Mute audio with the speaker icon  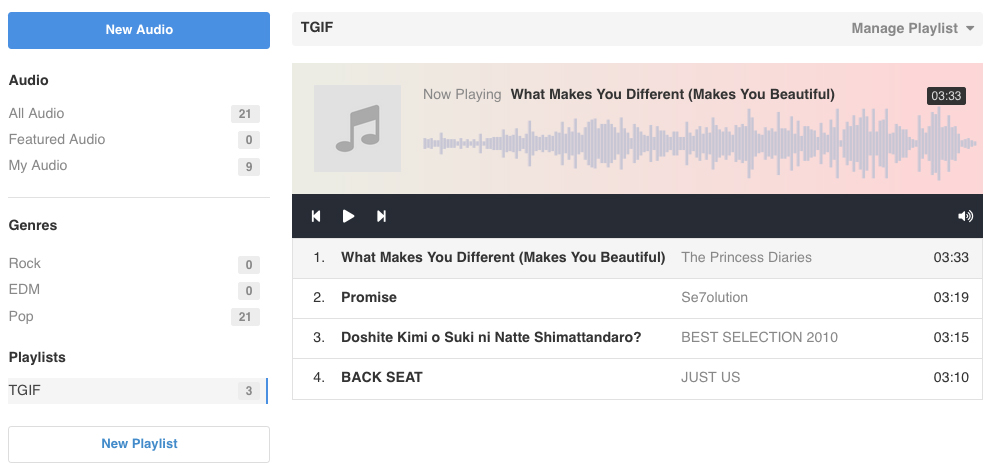click(x=965, y=216)
